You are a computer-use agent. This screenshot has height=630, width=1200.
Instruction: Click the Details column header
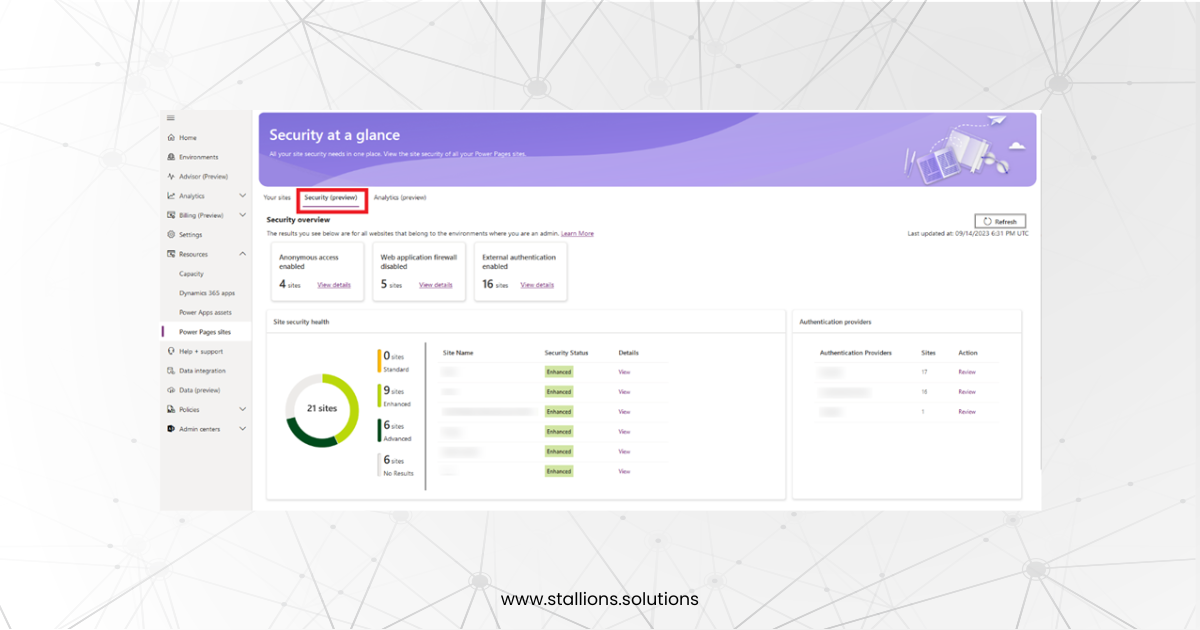tap(628, 353)
